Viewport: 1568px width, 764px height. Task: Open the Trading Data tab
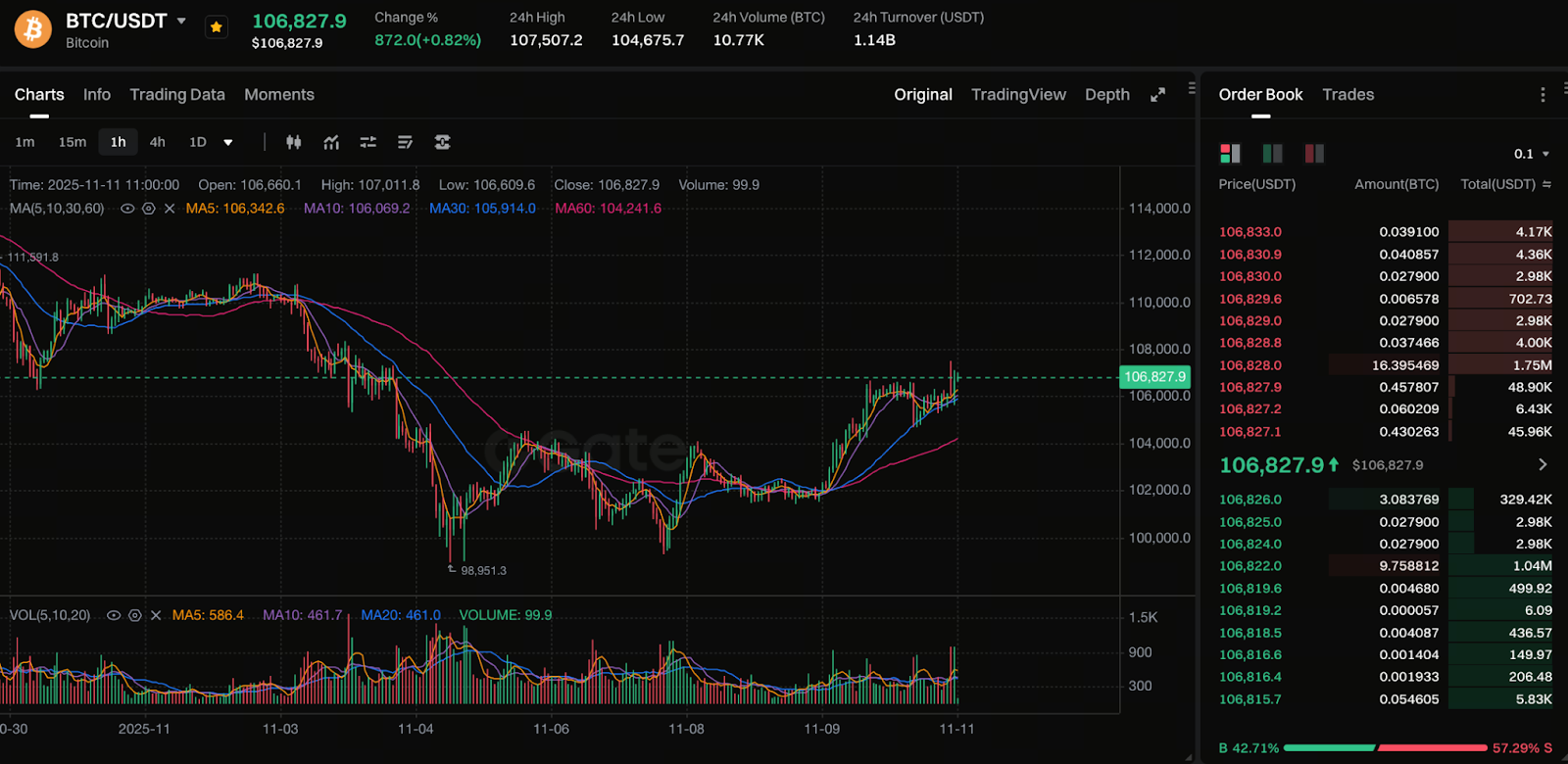point(177,94)
